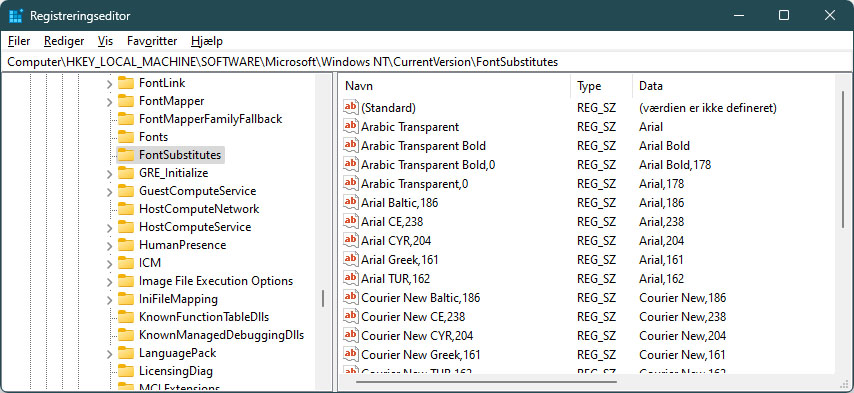Screen dimensions: 854x393
Task: Click the Arial CE,238 string value icon
Action: click(x=351, y=222)
